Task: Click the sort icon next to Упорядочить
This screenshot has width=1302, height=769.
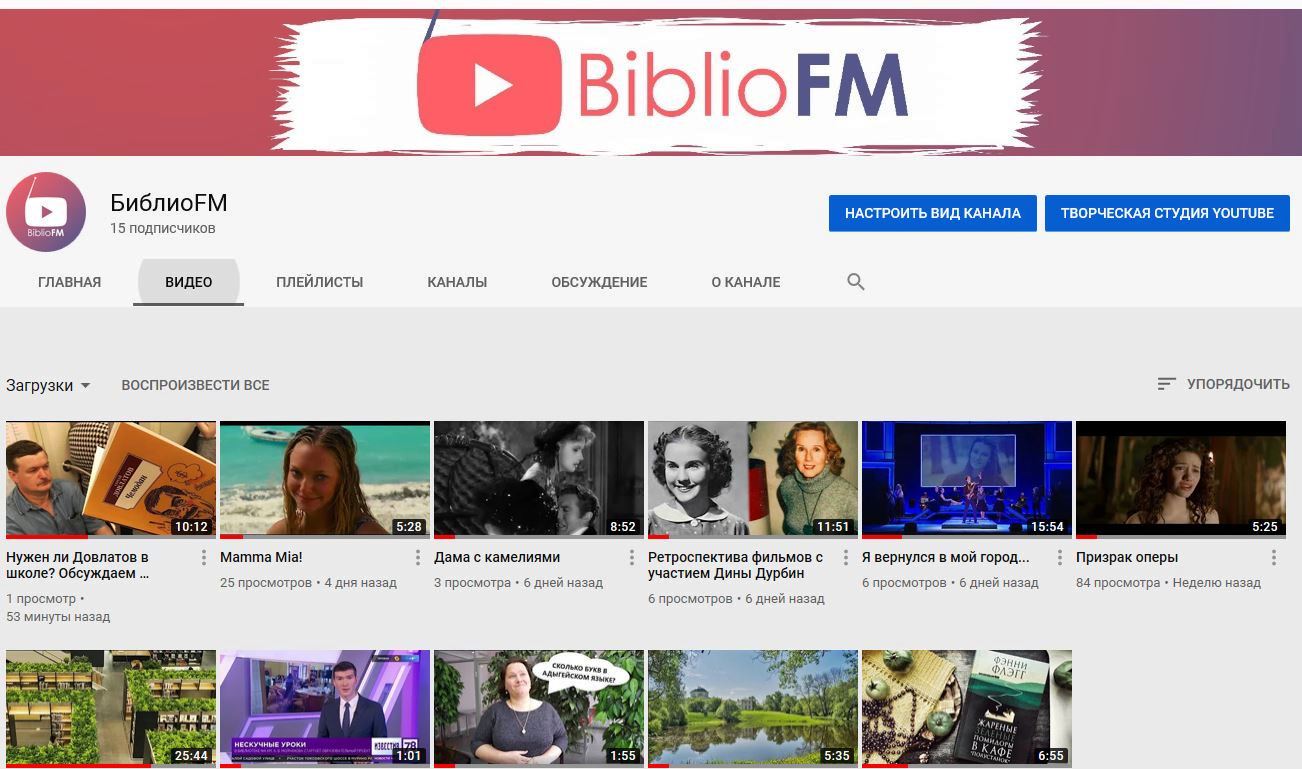Action: 1166,384
